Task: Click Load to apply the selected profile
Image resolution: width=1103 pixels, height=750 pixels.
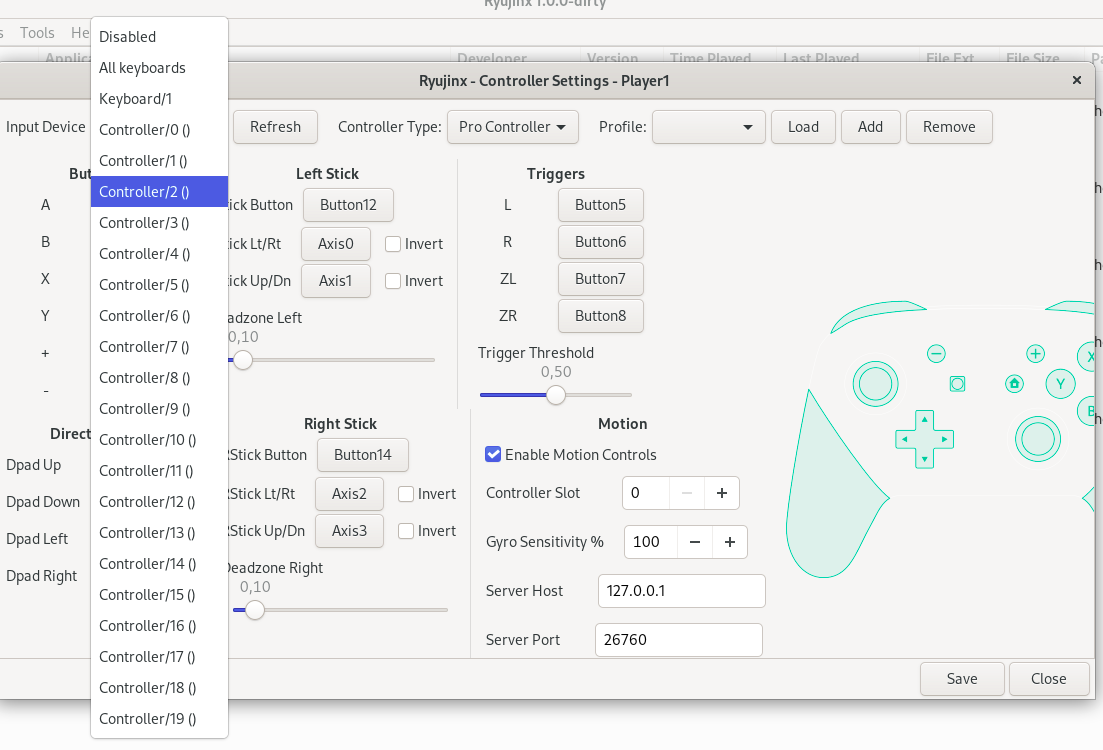Action: click(x=803, y=127)
